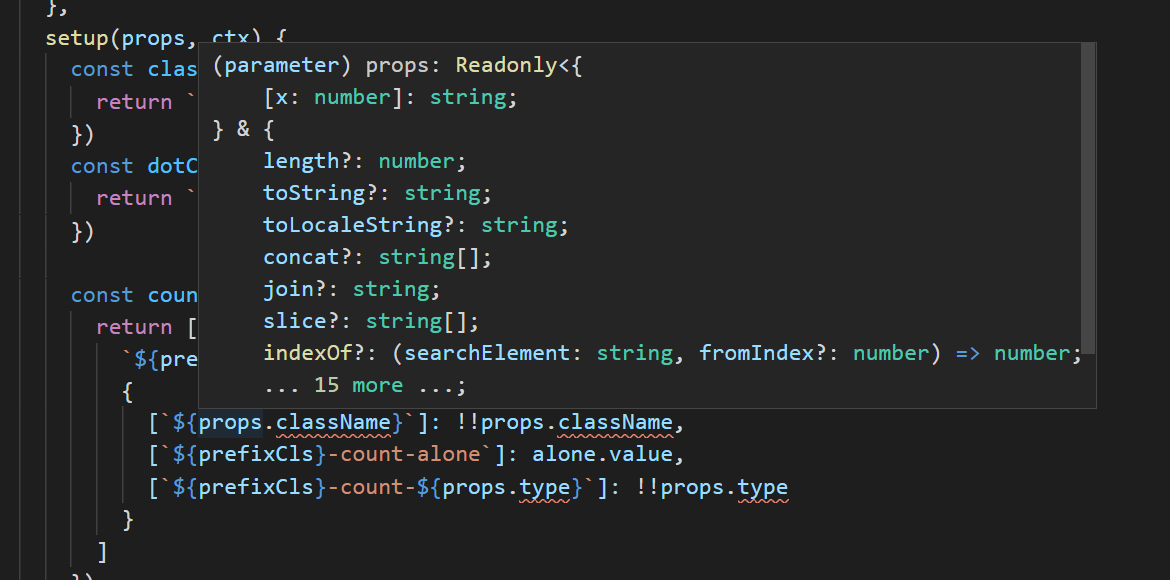Screen dimensions: 1170x580
Task: Click 'slice?: string[];' line in tooltip
Action: [371, 322]
